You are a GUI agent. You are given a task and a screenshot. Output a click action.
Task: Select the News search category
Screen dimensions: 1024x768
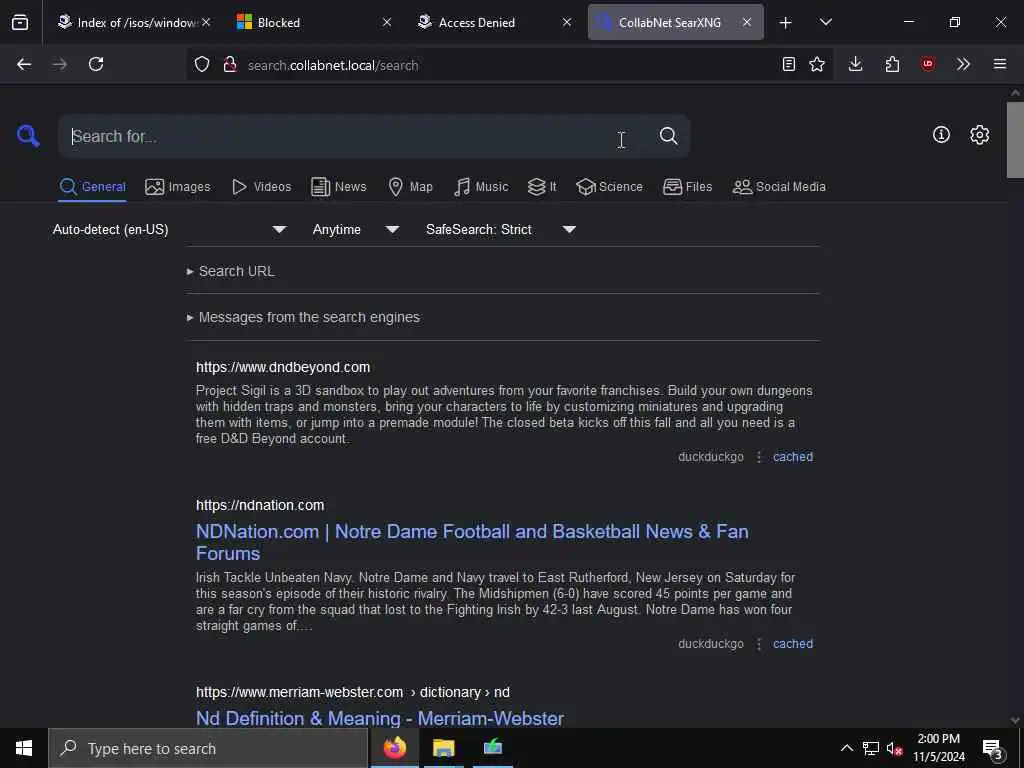[x=338, y=187]
